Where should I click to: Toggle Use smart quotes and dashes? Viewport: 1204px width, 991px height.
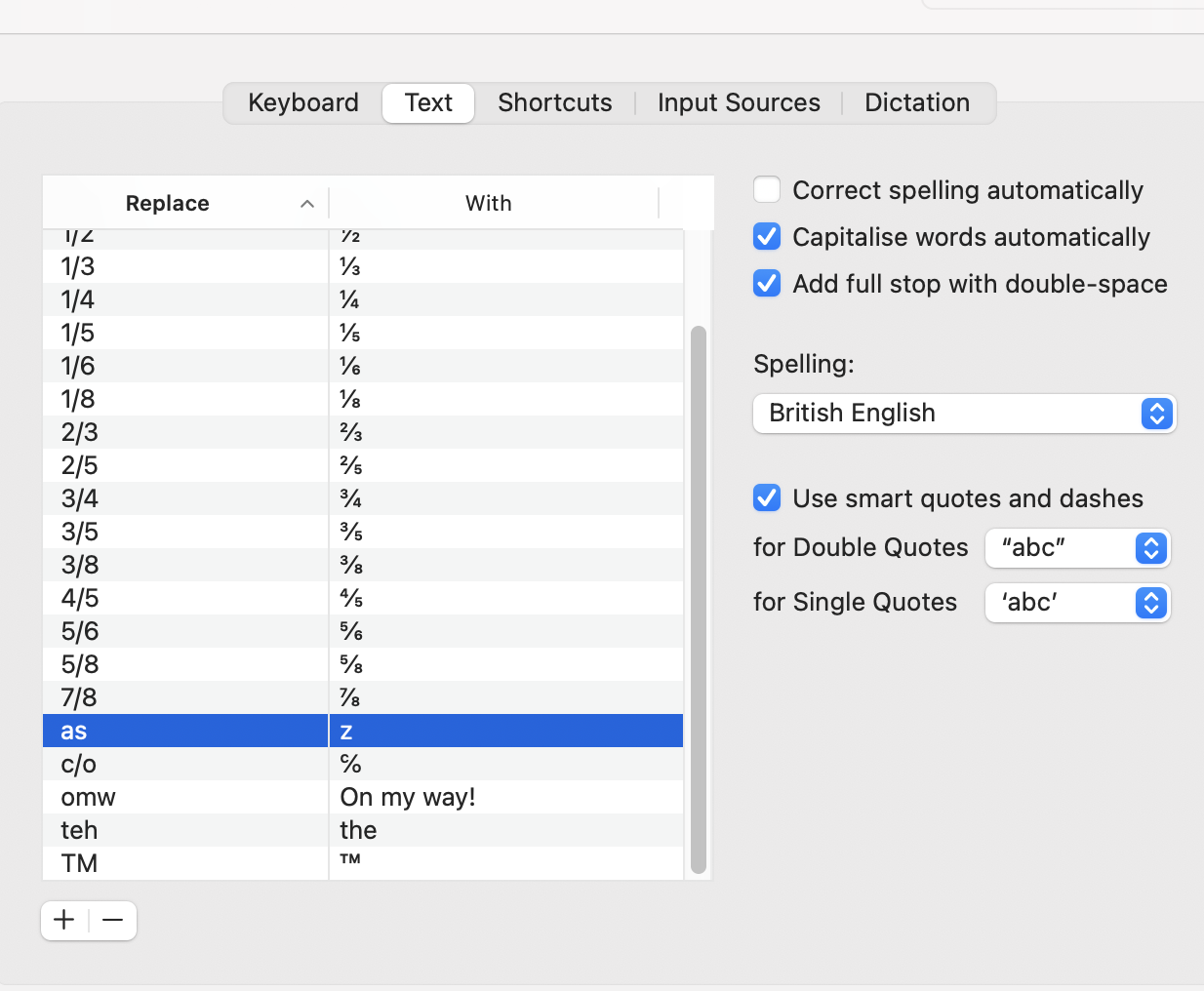pyautogui.click(x=767, y=498)
